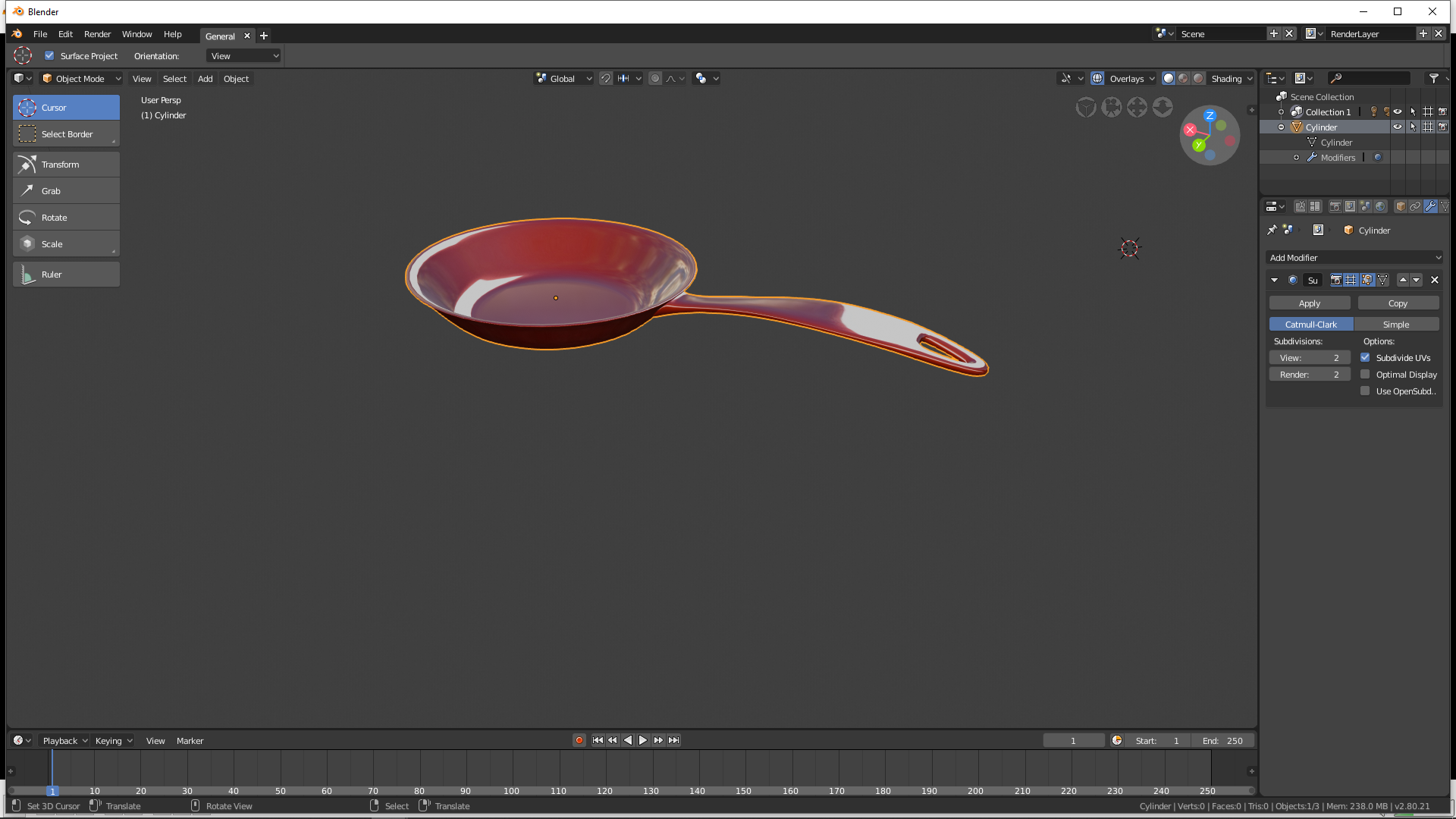Click the Simple subdivision type button

(x=1395, y=325)
